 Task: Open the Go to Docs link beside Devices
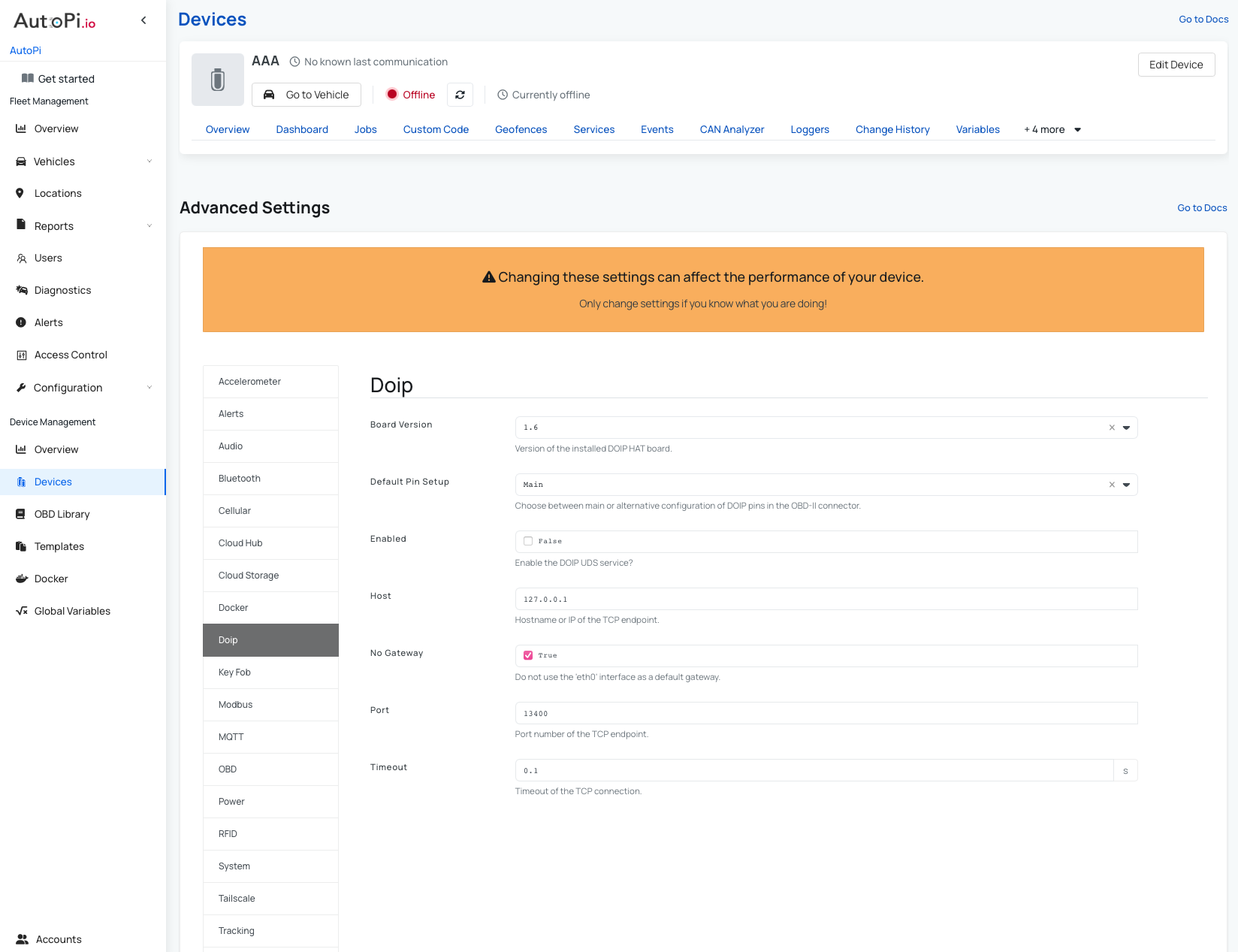pos(1203,19)
